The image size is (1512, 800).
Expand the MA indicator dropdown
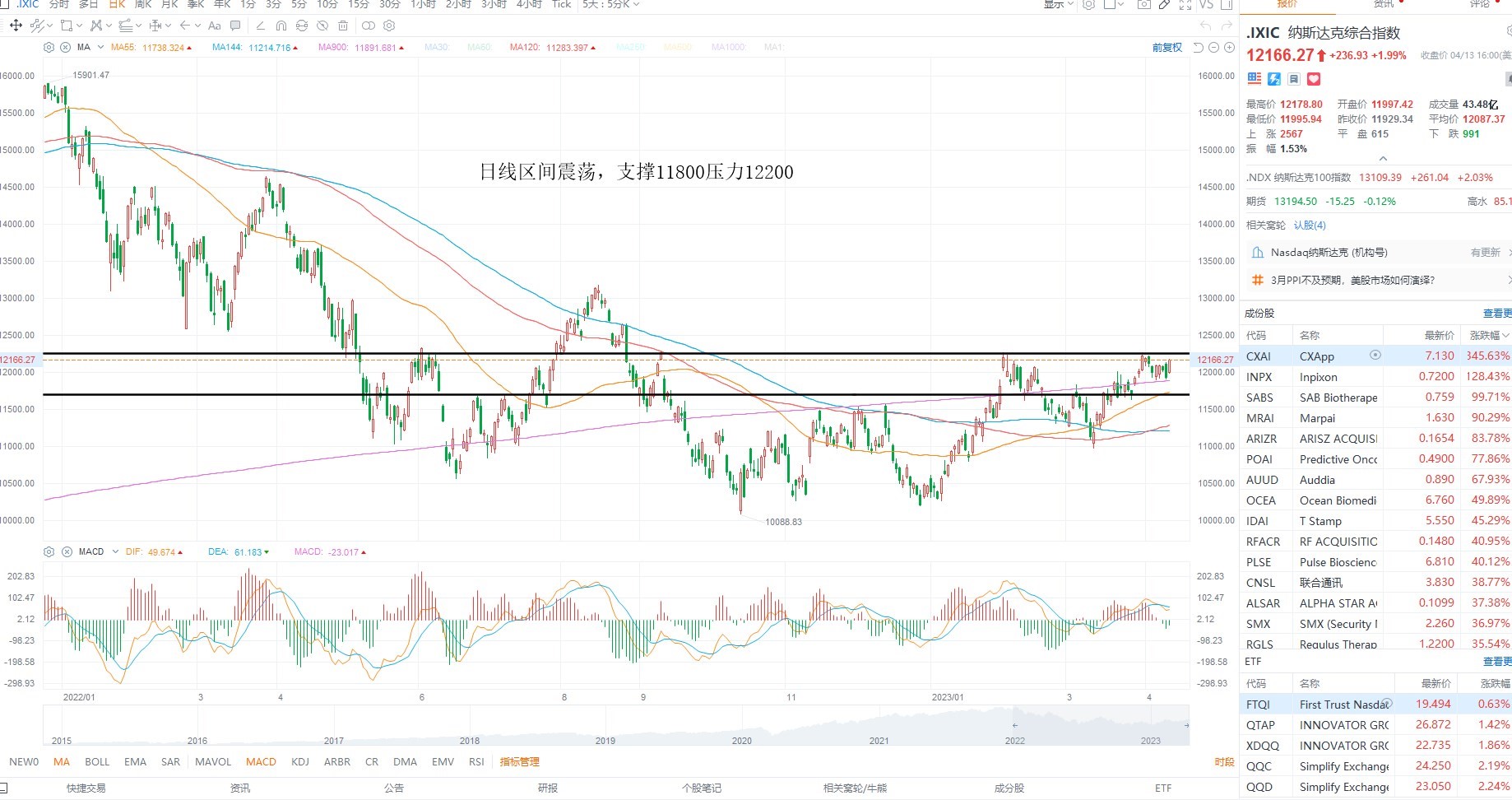[100, 47]
